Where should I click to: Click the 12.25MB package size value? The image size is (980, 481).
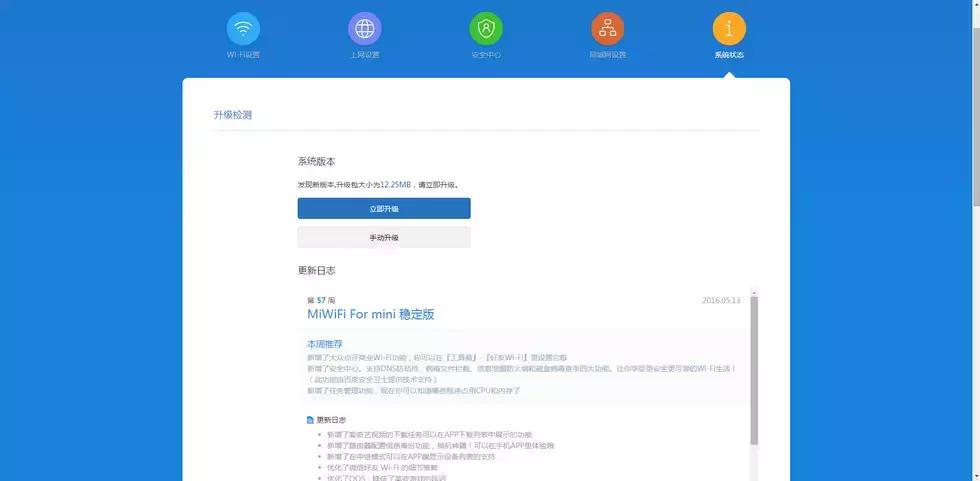(396, 185)
